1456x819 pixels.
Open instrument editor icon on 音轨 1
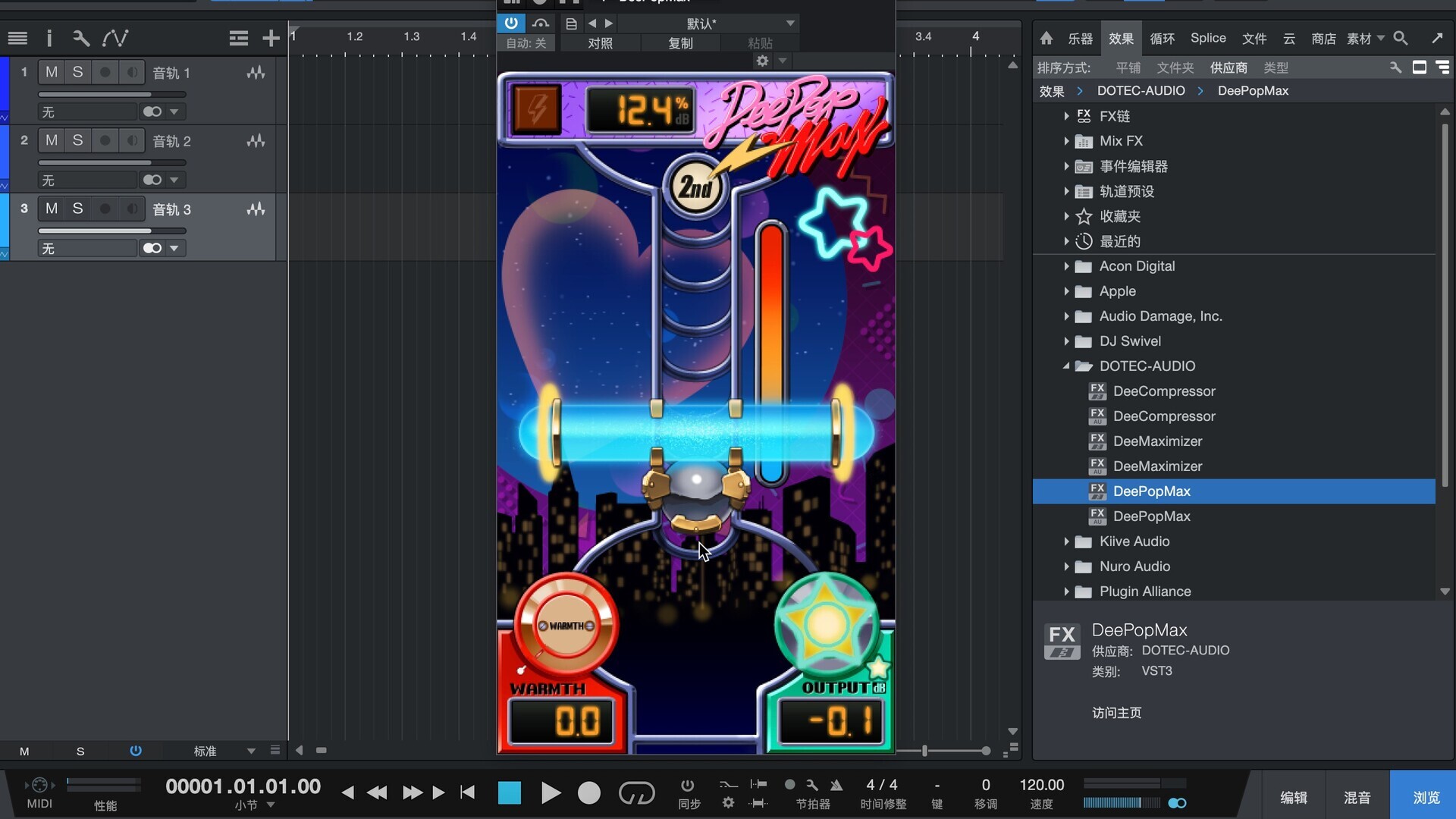pos(256,73)
